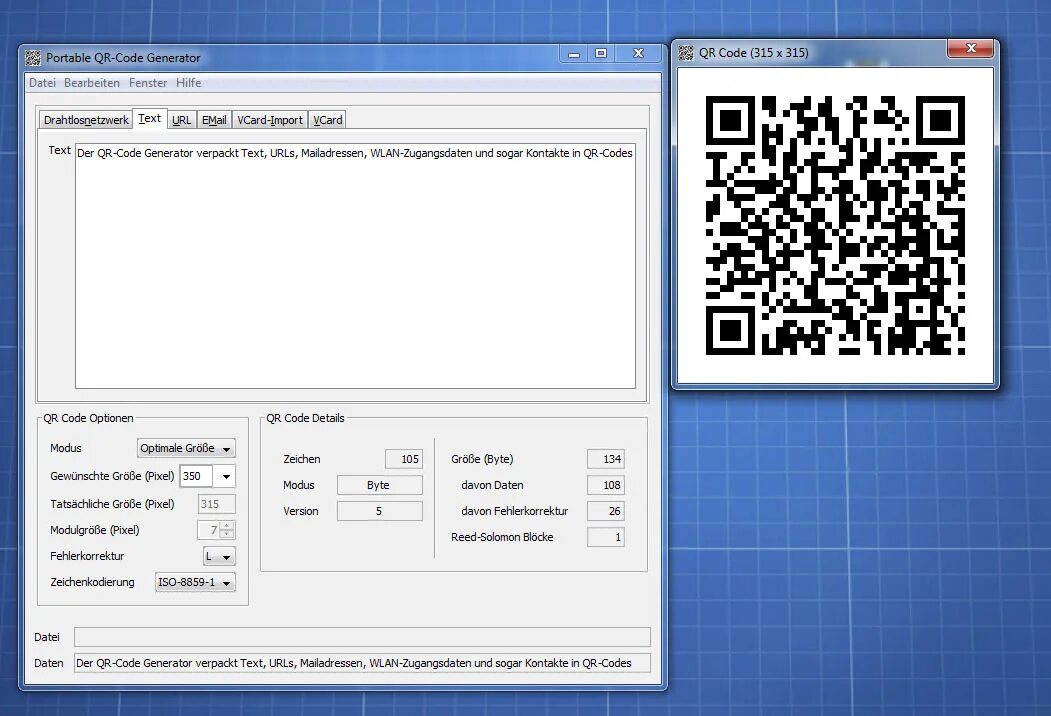Click the Version value 5 field
The height and width of the screenshot is (716, 1051).
point(379,512)
